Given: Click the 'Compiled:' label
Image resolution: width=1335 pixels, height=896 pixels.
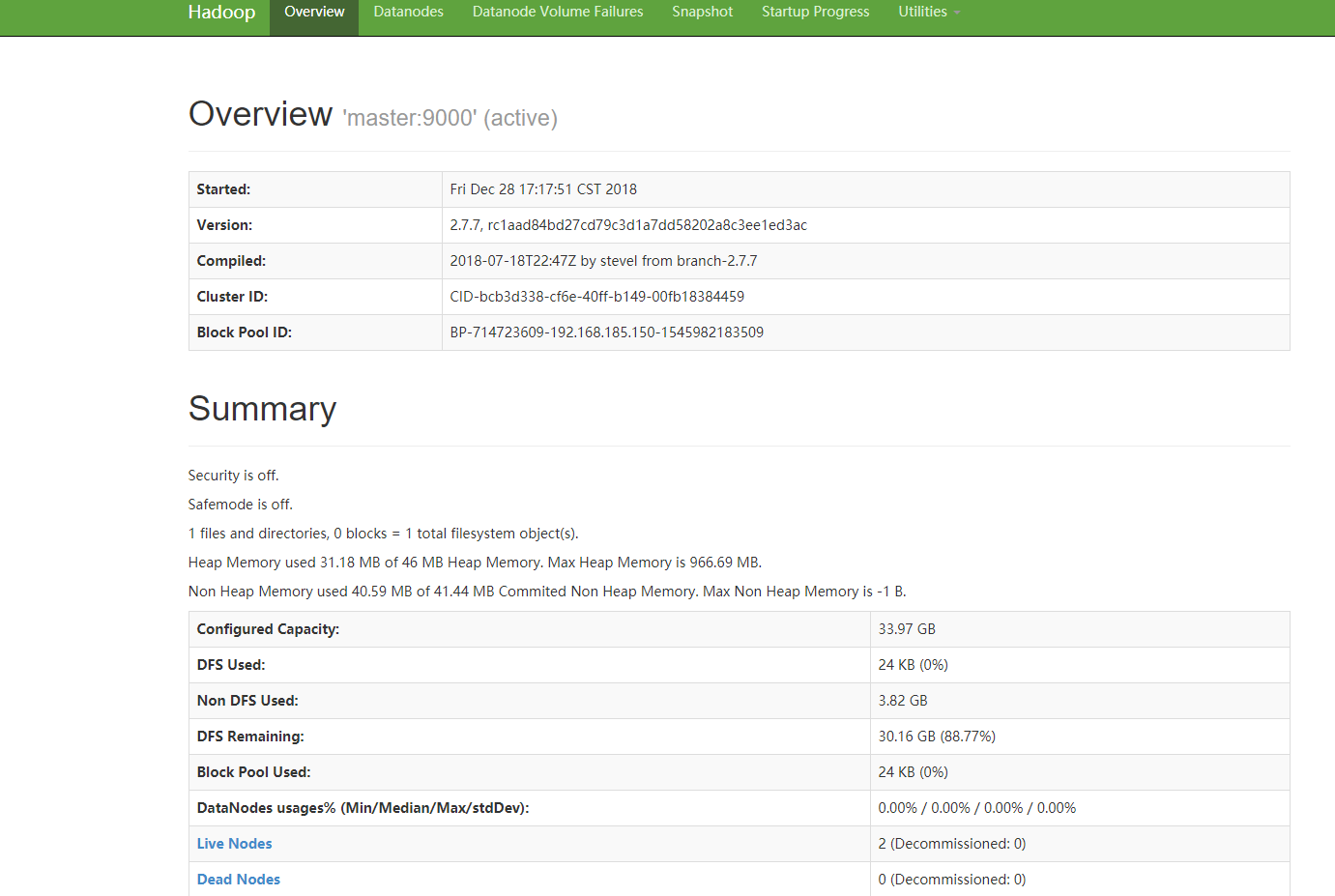Looking at the screenshot, I should pos(231,261).
